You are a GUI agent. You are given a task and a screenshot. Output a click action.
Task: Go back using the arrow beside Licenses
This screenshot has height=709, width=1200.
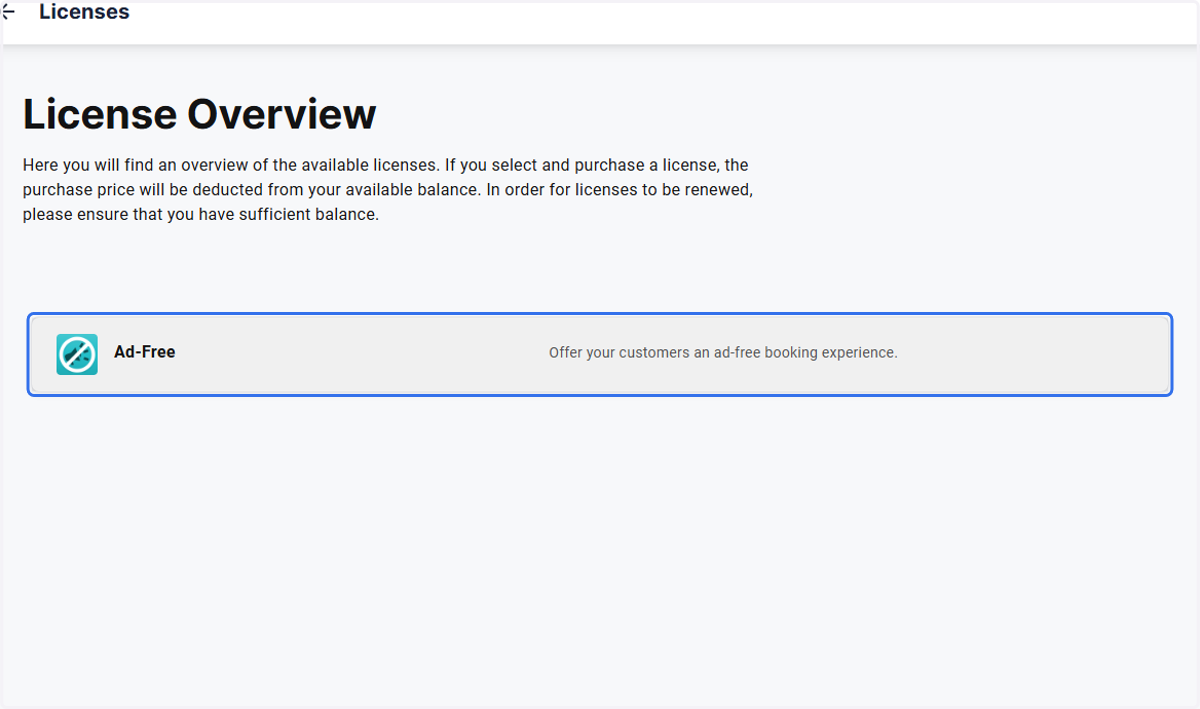click(8, 12)
